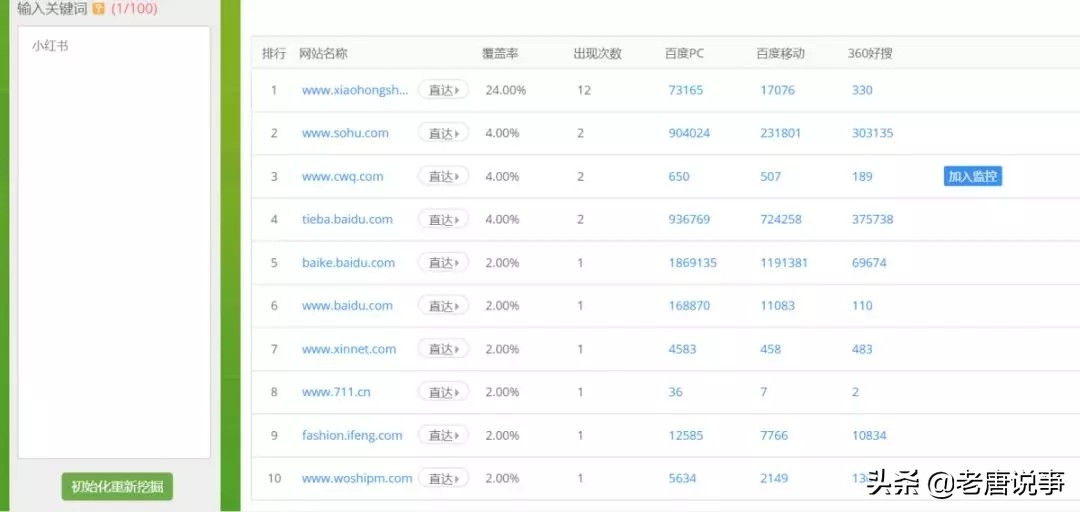Click 直达 button for xiaohongshu row
1080x512 pixels.
coord(444,90)
